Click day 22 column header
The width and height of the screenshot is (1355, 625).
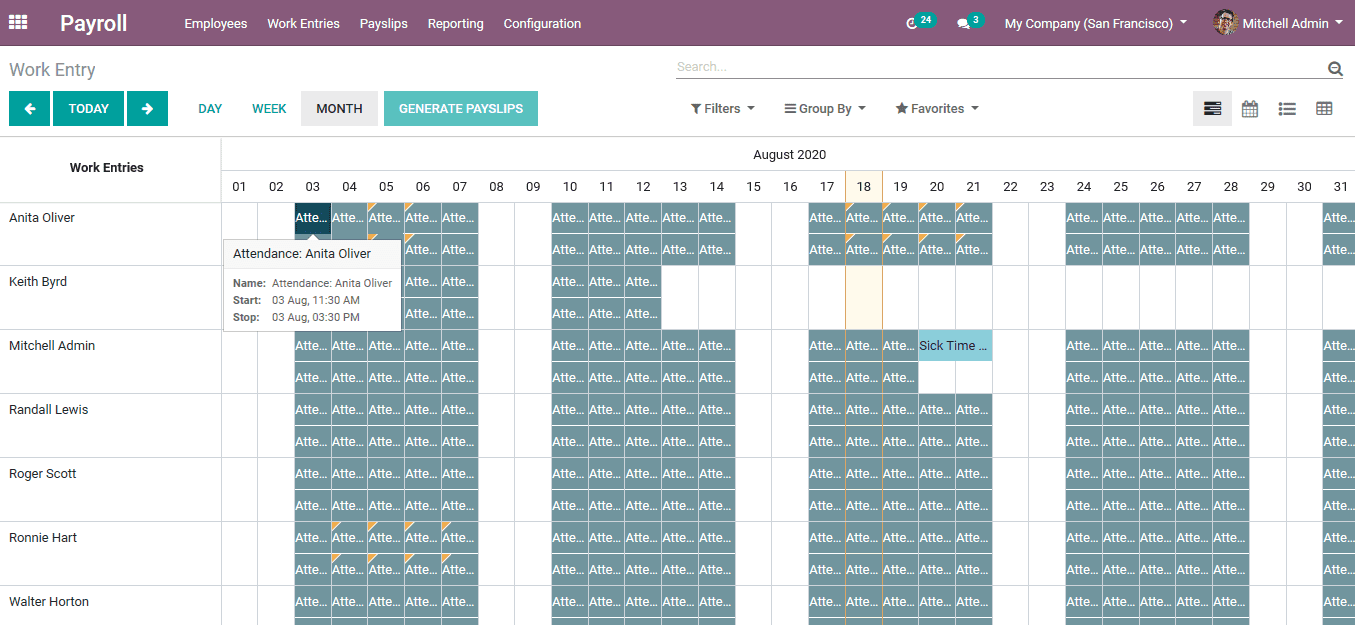(x=1010, y=187)
